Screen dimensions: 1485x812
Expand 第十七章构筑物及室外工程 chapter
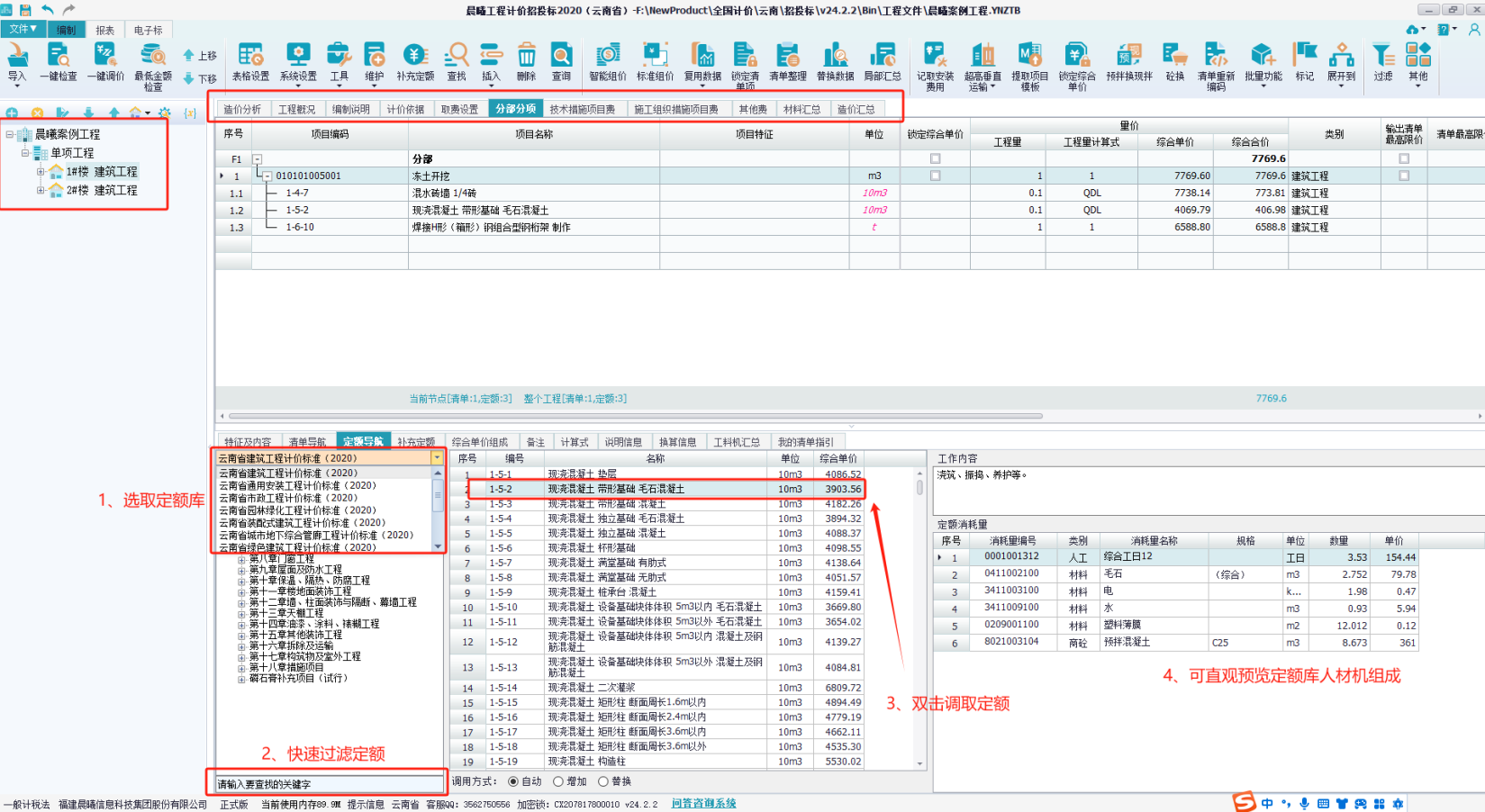pos(241,656)
